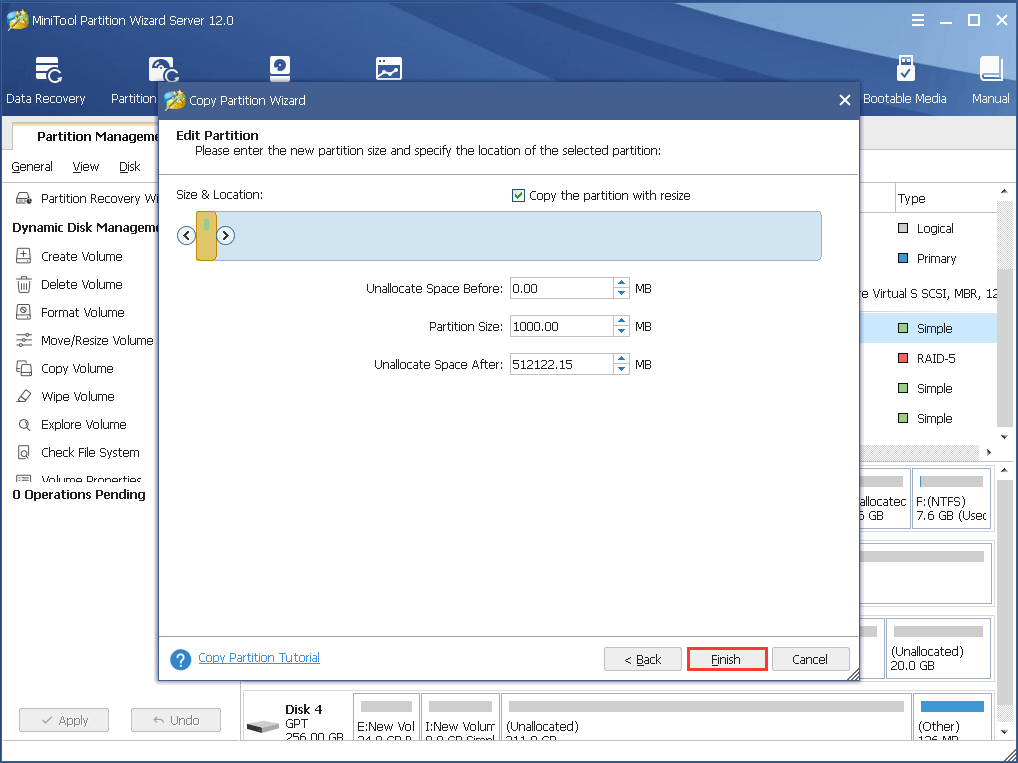Click the partition size location bar
The height and width of the screenshot is (763, 1018).
click(x=509, y=236)
